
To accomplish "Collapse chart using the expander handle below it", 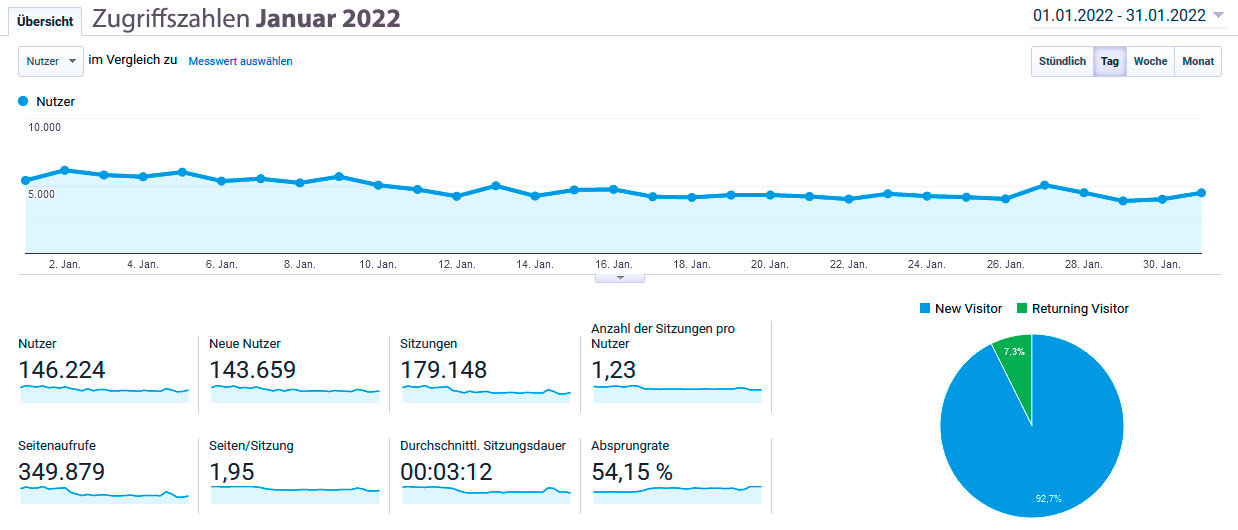I will tap(620, 277).
